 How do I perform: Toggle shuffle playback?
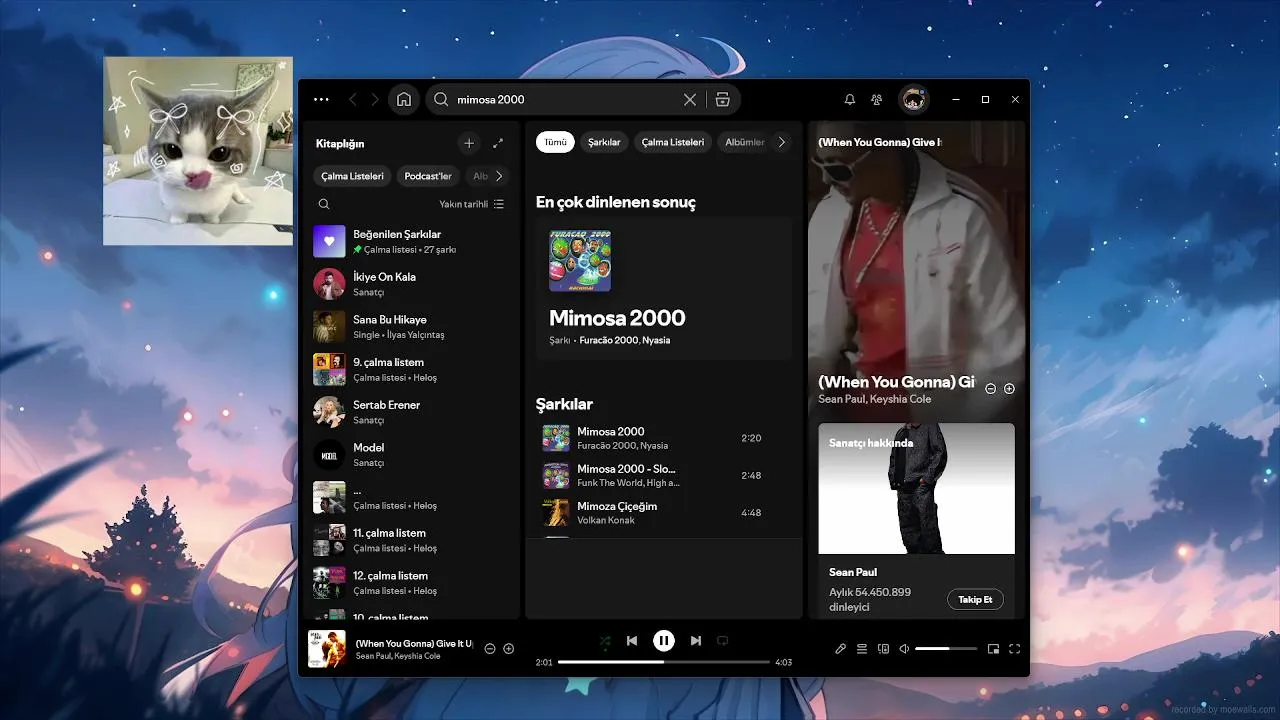pos(605,641)
